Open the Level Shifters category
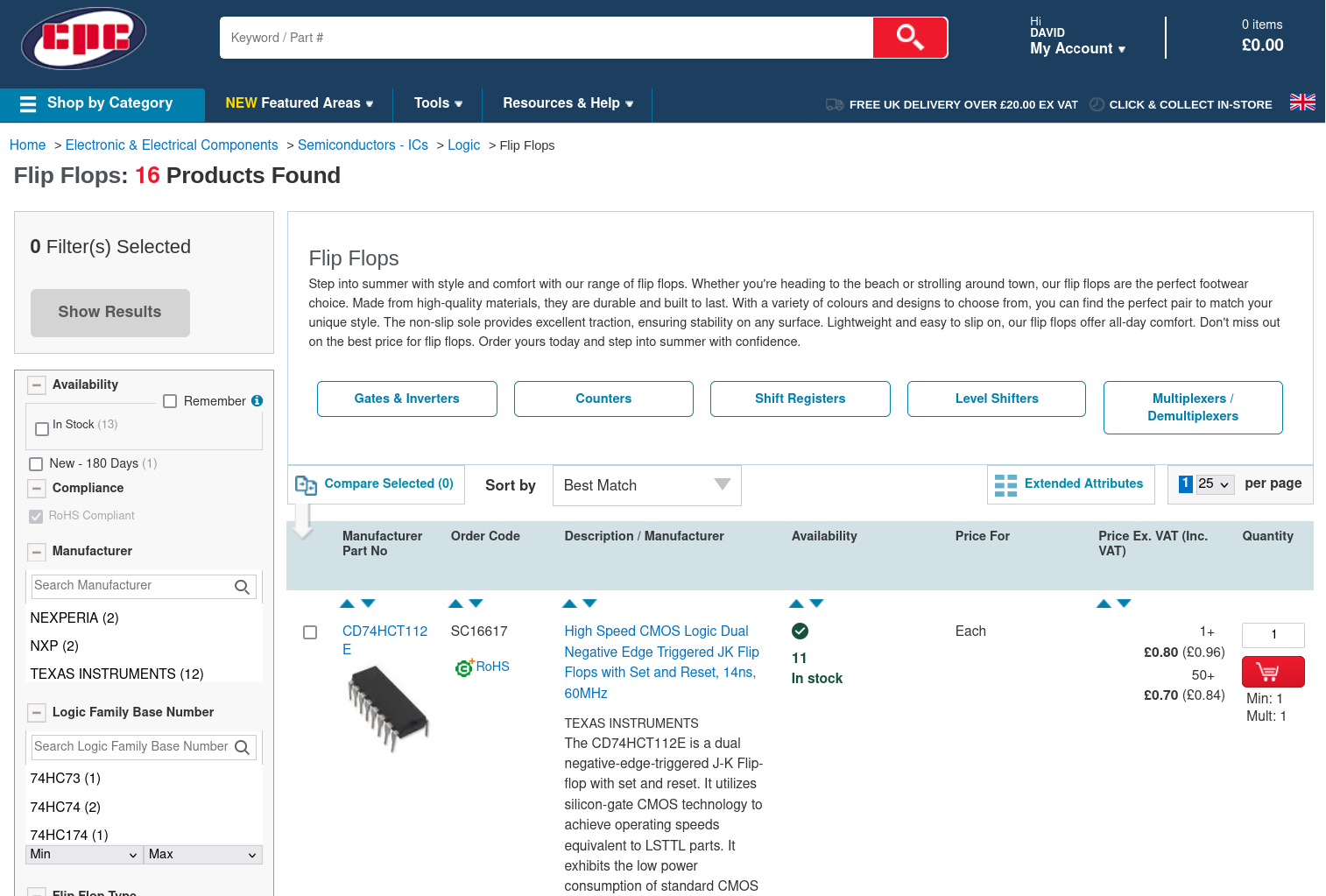The height and width of the screenshot is (896, 1326). click(x=997, y=399)
